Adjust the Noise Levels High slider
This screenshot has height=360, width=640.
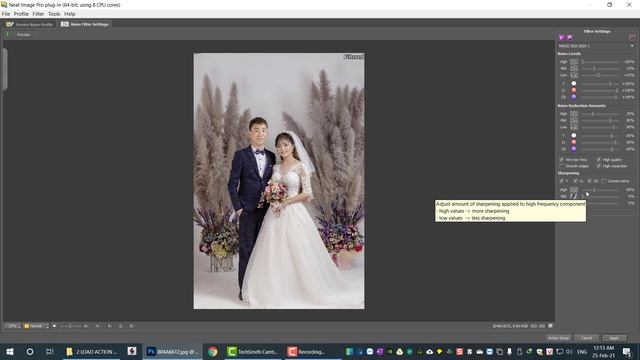600,62
